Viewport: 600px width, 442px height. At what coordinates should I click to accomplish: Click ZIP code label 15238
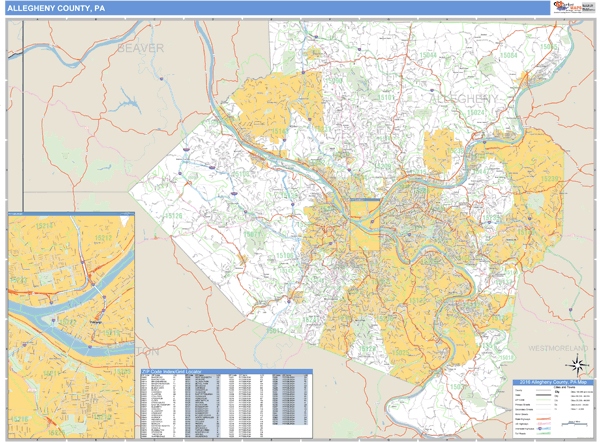tap(455, 150)
